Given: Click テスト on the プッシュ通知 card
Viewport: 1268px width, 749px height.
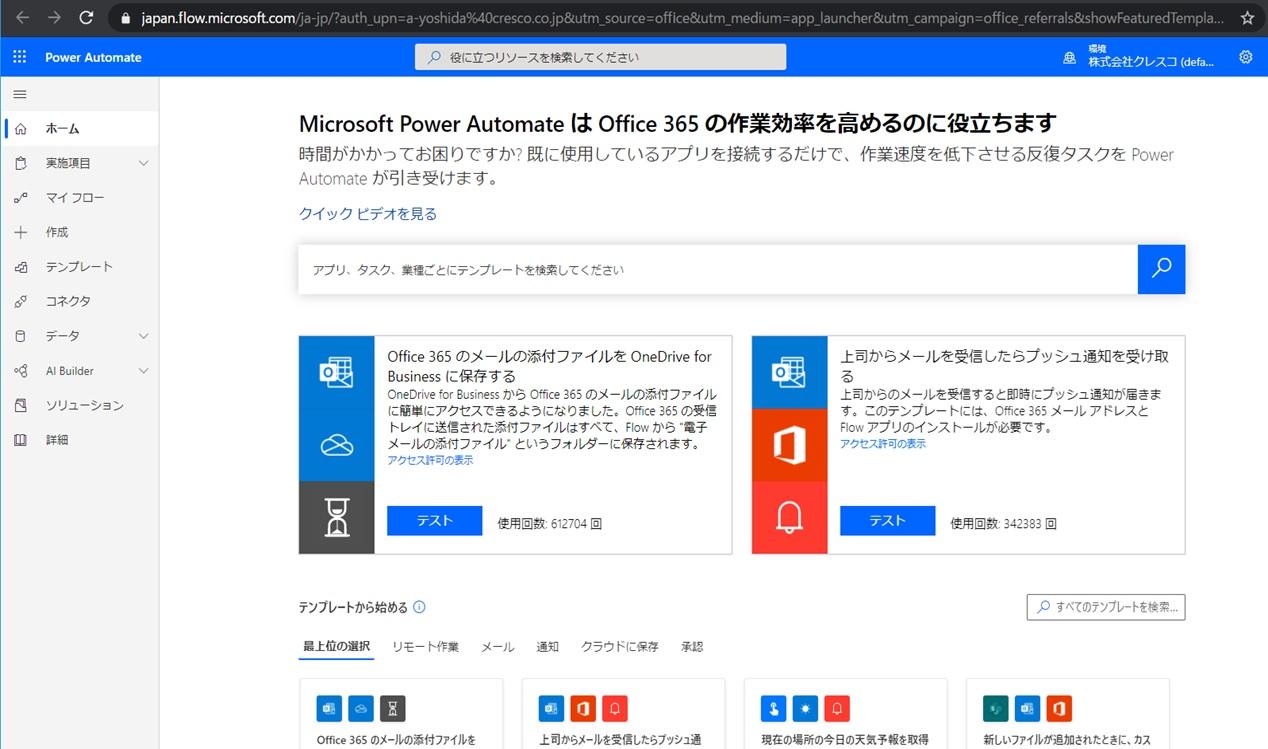Looking at the screenshot, I should (888, 521).
